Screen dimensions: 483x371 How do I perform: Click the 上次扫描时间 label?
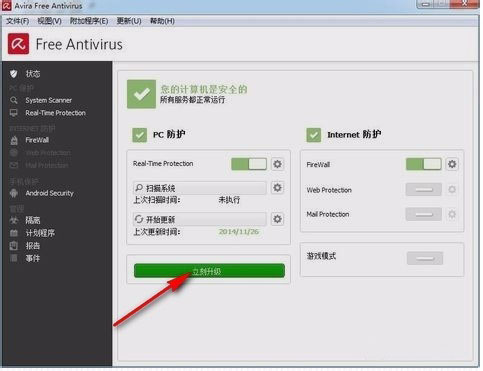[x=157, y=200]
